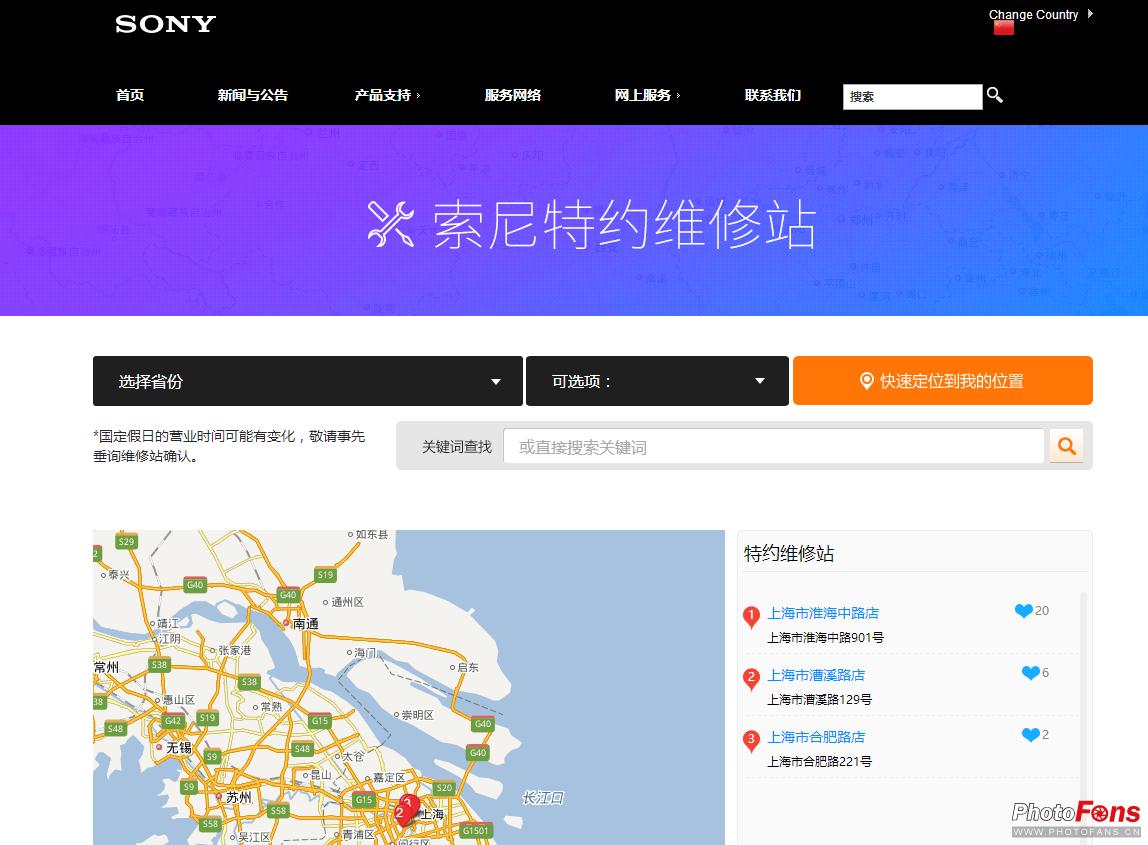Open the 选择省份 province dropdown
This screenshot has width=1148, height=845.
307,381
